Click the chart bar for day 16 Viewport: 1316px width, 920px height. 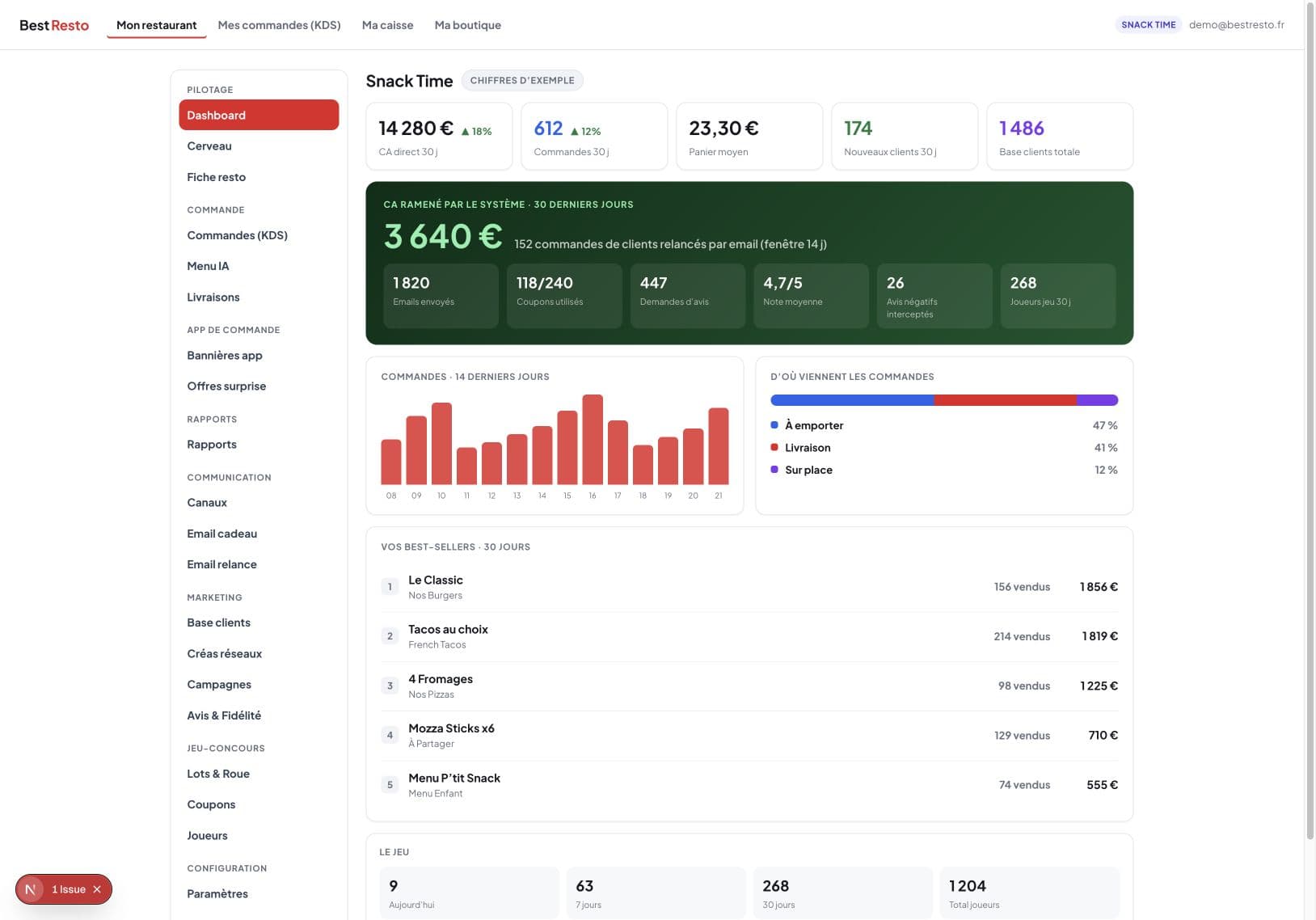click(593, 440)
